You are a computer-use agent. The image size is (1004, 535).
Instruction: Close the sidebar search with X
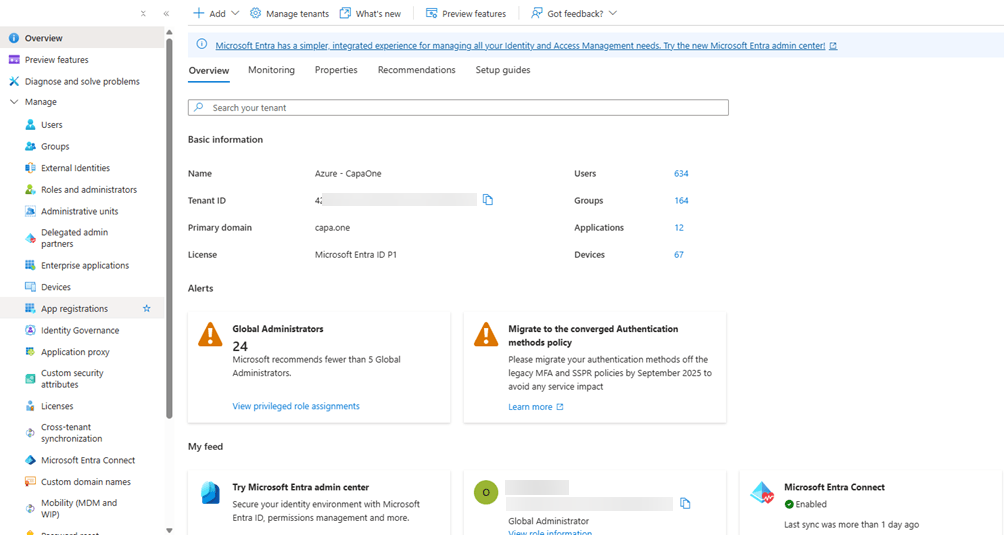[x=143, y=13]
